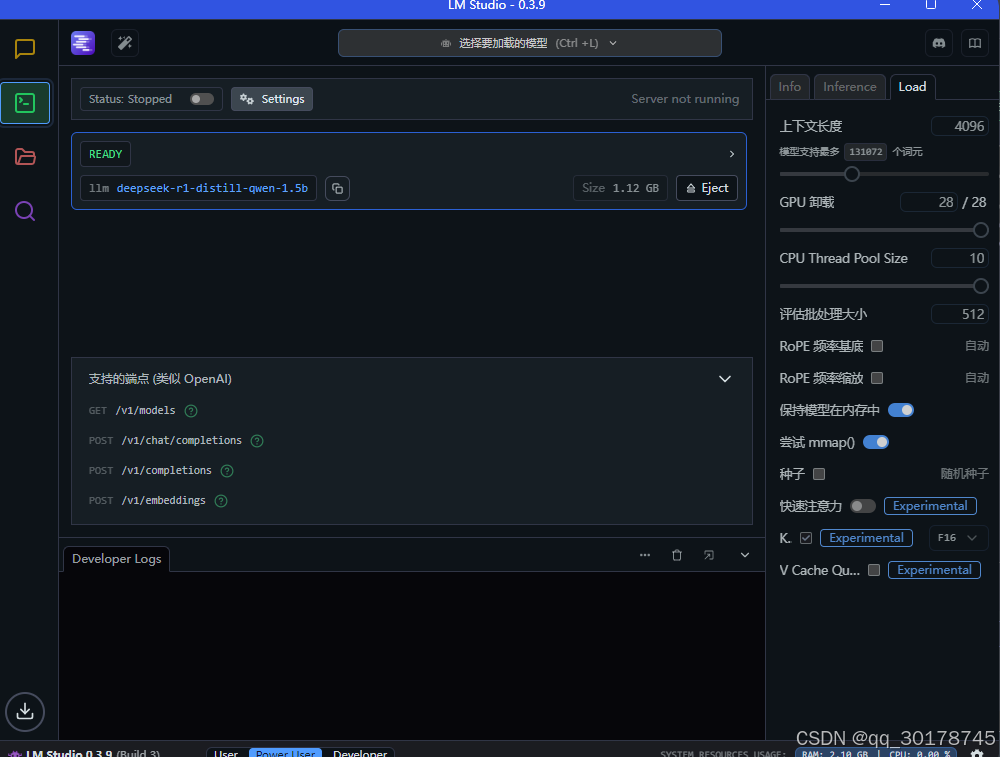Show help for /v1/chat/completions endpoint
This screenshot has height=757, width=1000.
[257, 441]
